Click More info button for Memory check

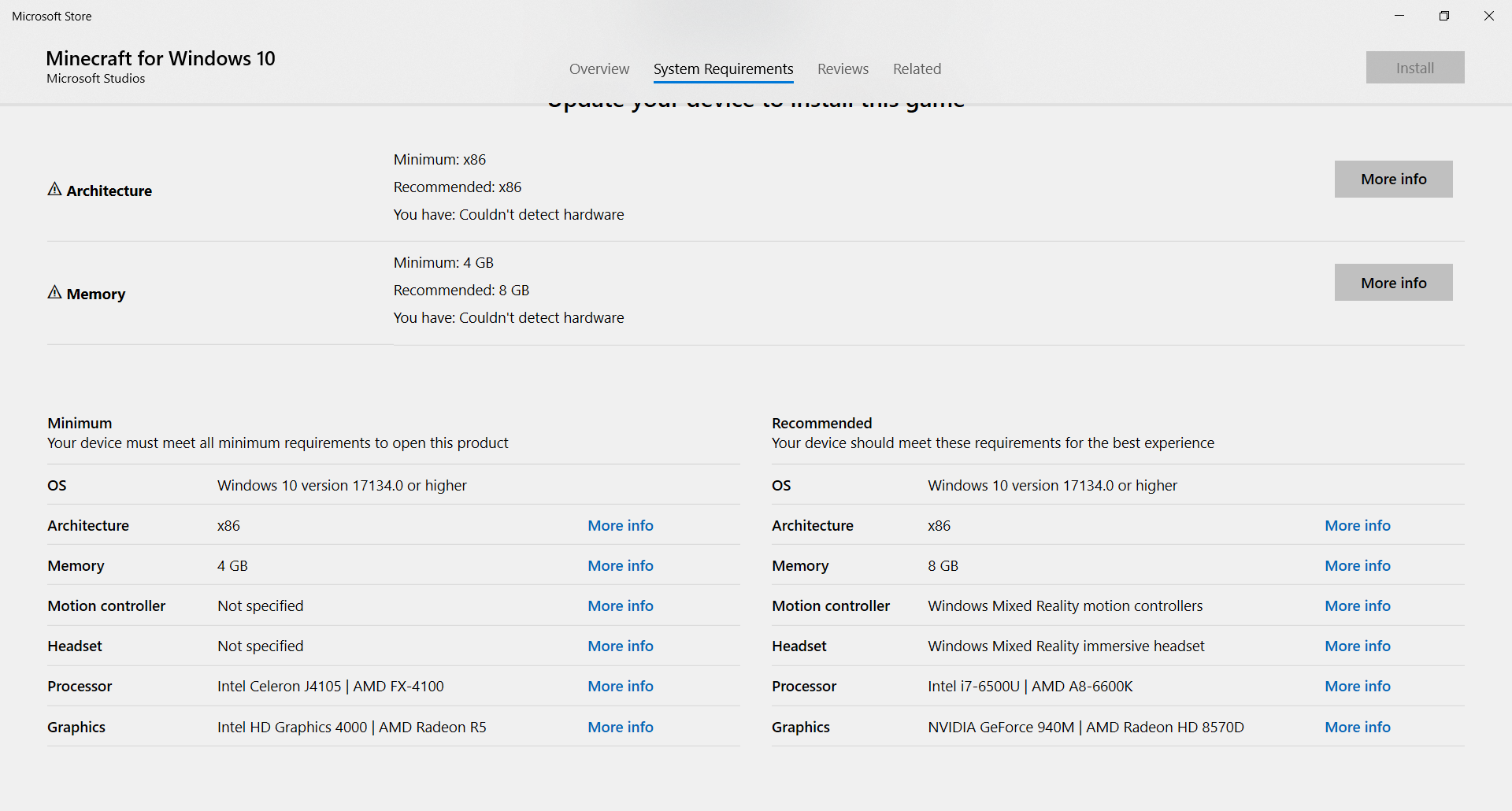(1394, 283)
